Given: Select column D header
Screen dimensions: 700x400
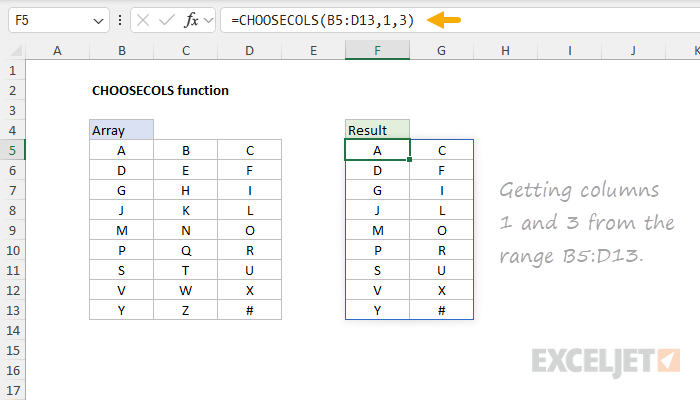Looking at the screenshot, I should coord(250,50).
